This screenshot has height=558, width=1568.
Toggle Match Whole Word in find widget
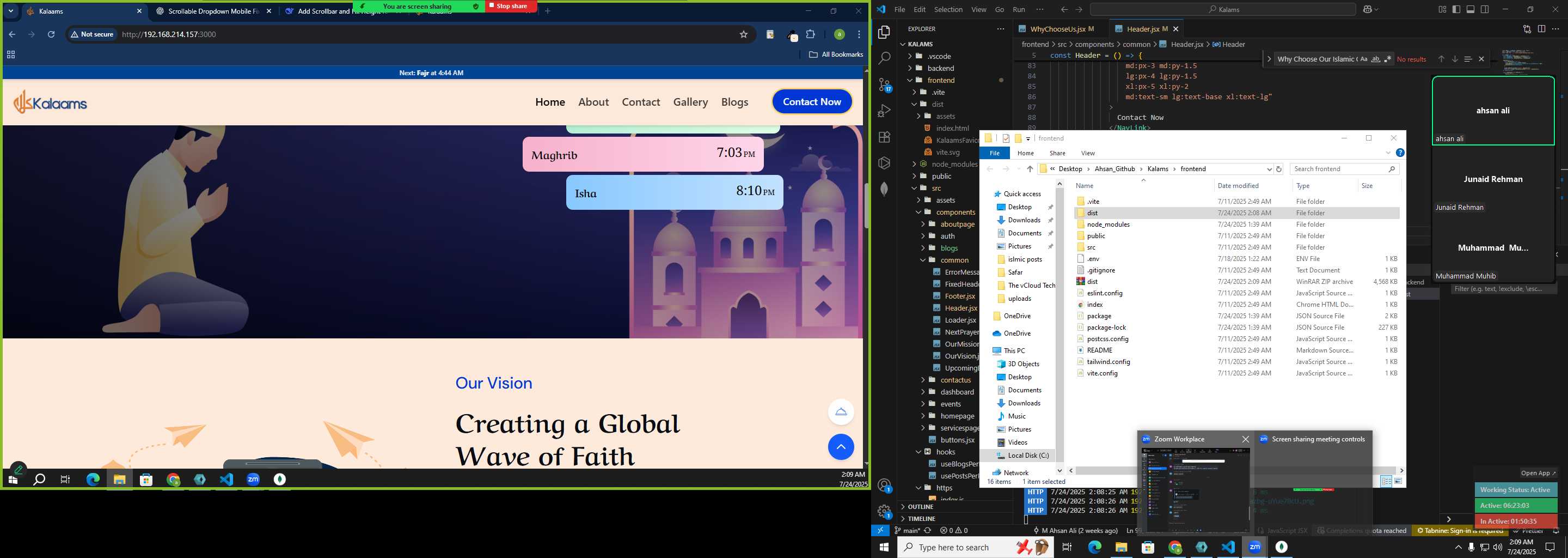coord(1376,59)
